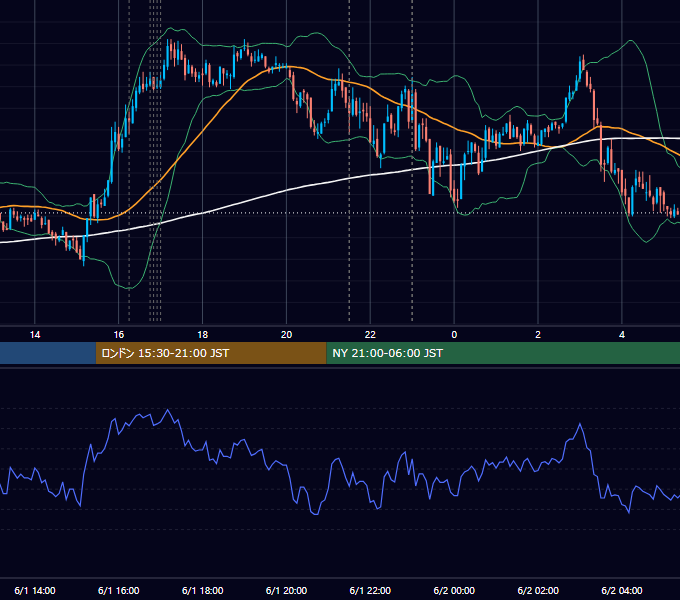This screenshot has height=600, width=680.
Task: Select the NY 21:00-06:00 JST session bar
Action: 503,353
